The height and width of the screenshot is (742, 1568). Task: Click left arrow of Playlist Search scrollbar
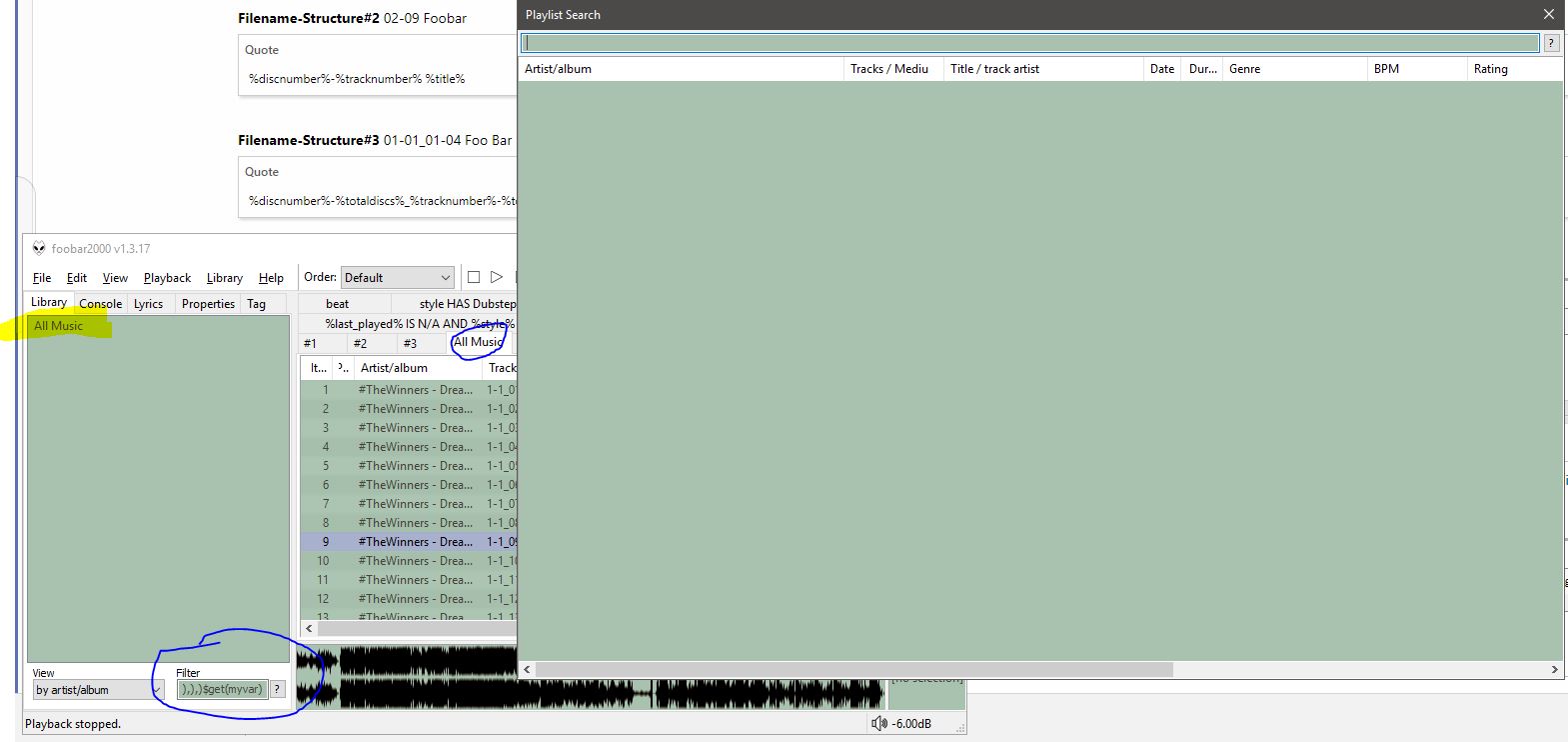tap(528, 669)
